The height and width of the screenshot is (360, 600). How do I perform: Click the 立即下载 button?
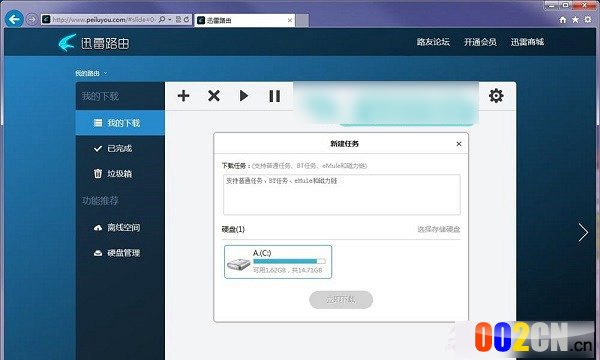(x=341, y=300)
